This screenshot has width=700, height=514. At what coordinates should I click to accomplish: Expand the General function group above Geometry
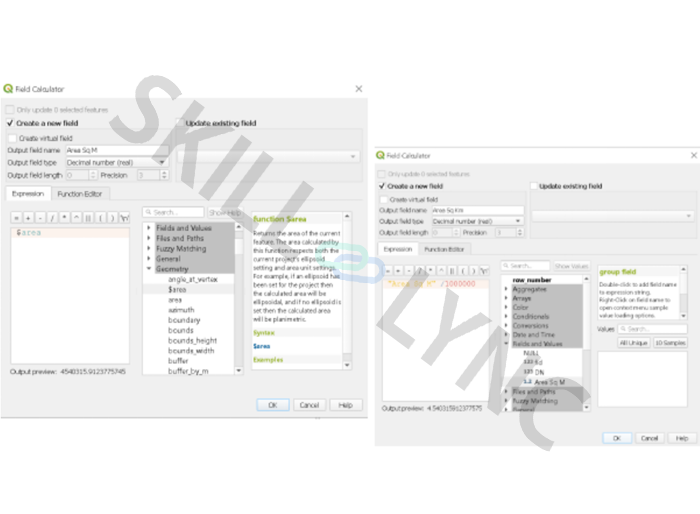149,259
